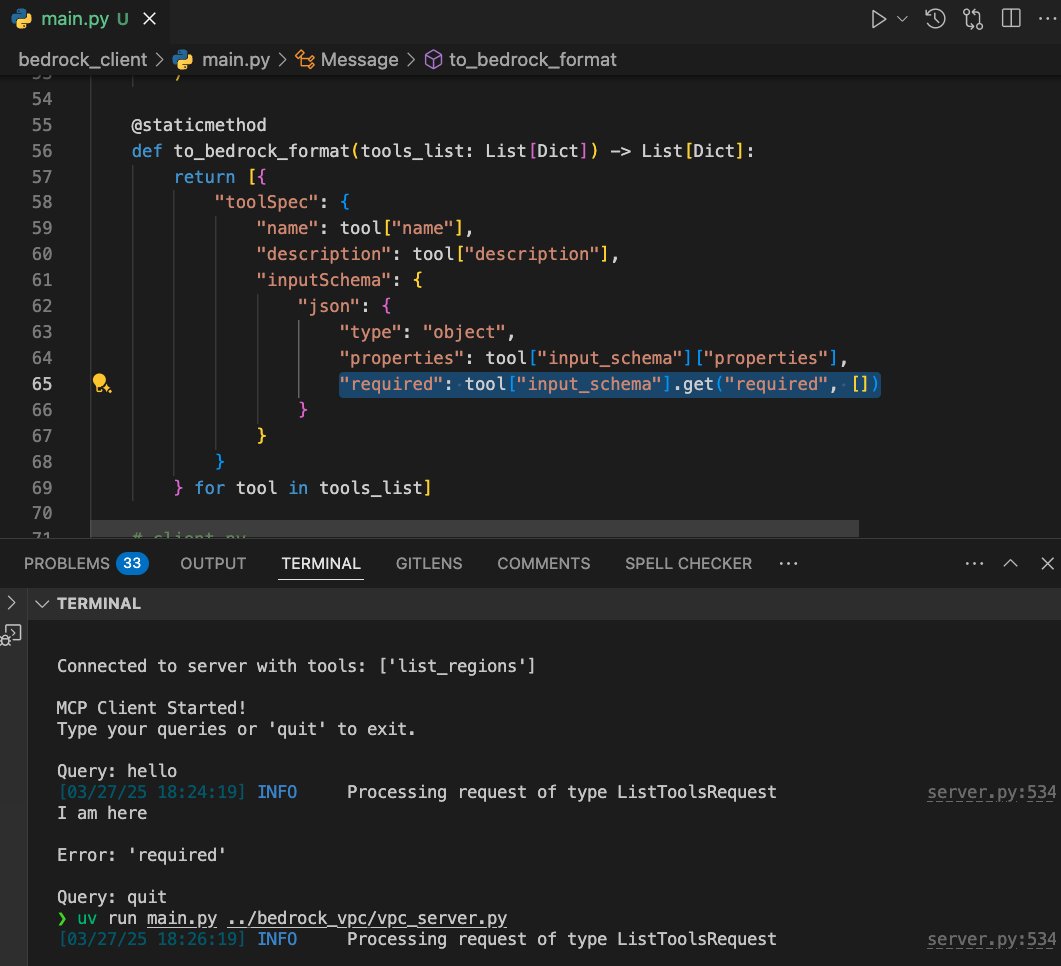Screen dimensions: 1061x966
Task: Maximize the panel with up chevron
Action: [x=1010, y=564]
